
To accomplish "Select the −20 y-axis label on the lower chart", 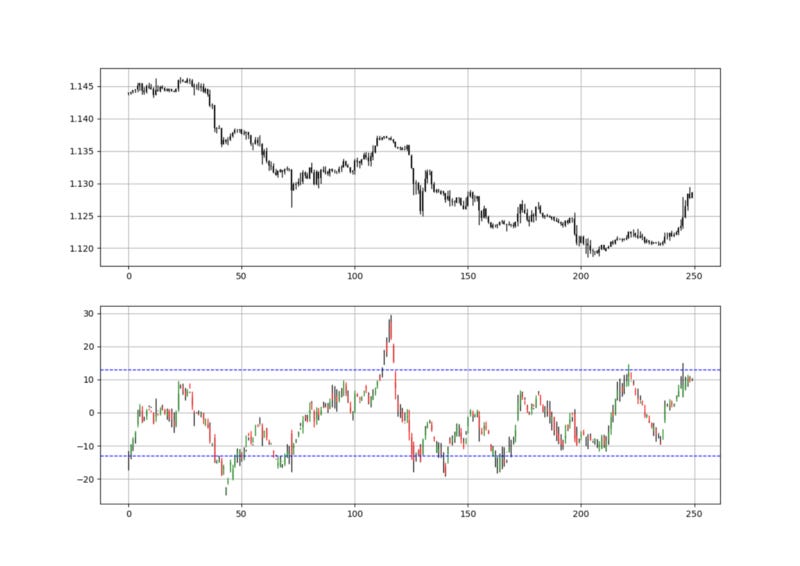I will [85, 479].
